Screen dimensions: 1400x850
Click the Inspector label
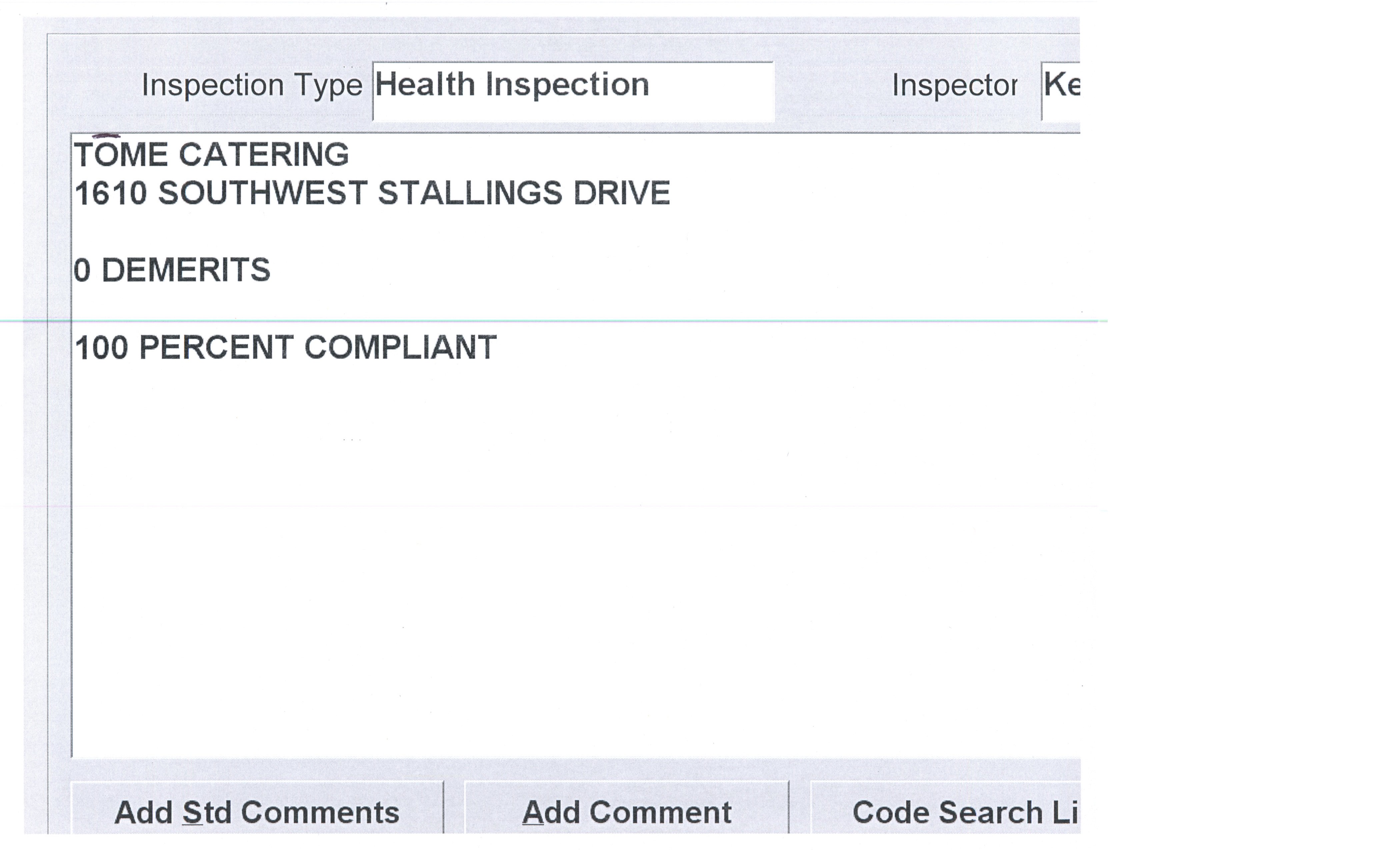[955, 86]
